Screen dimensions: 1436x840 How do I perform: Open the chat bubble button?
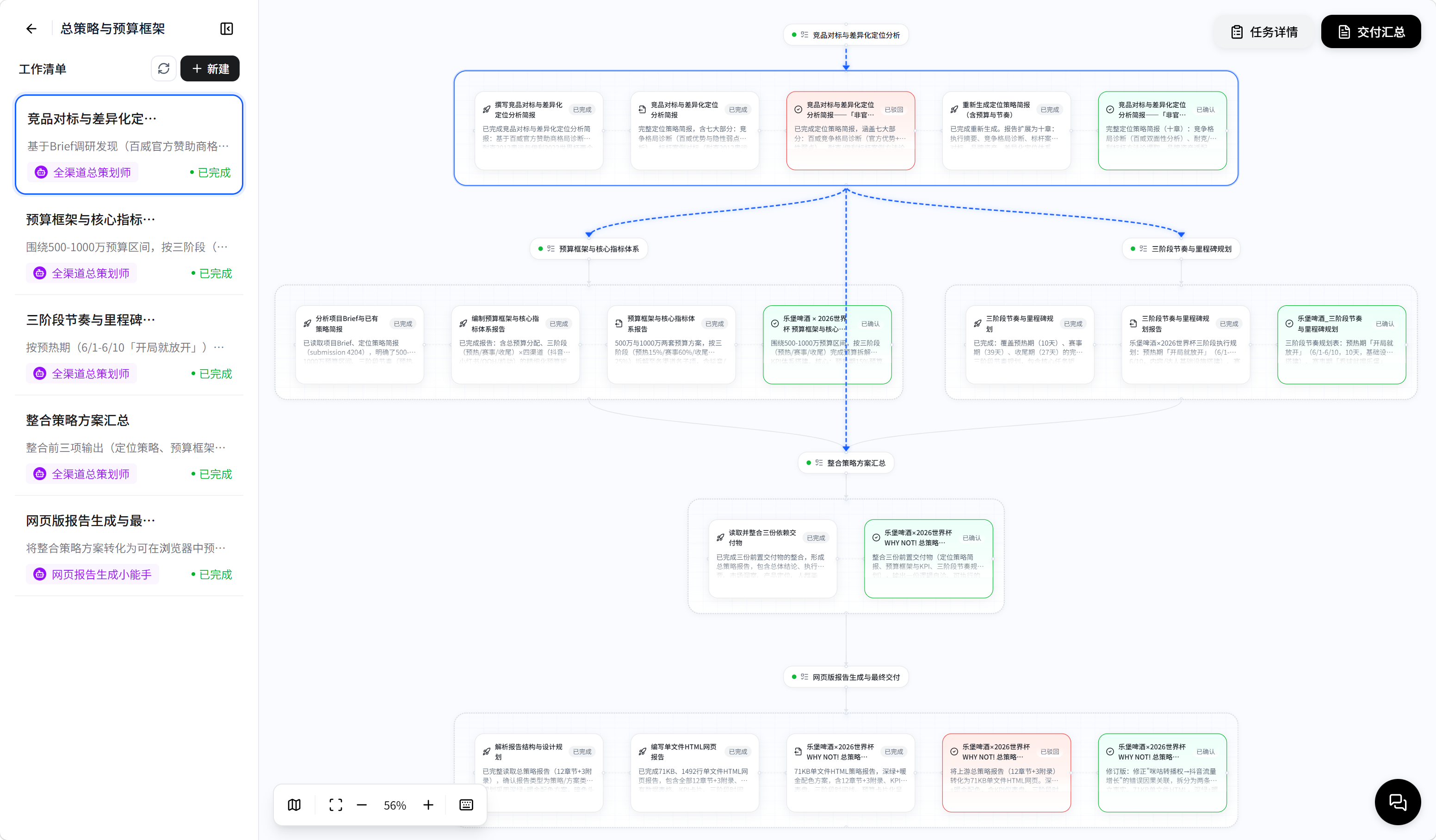[1397, 802]
